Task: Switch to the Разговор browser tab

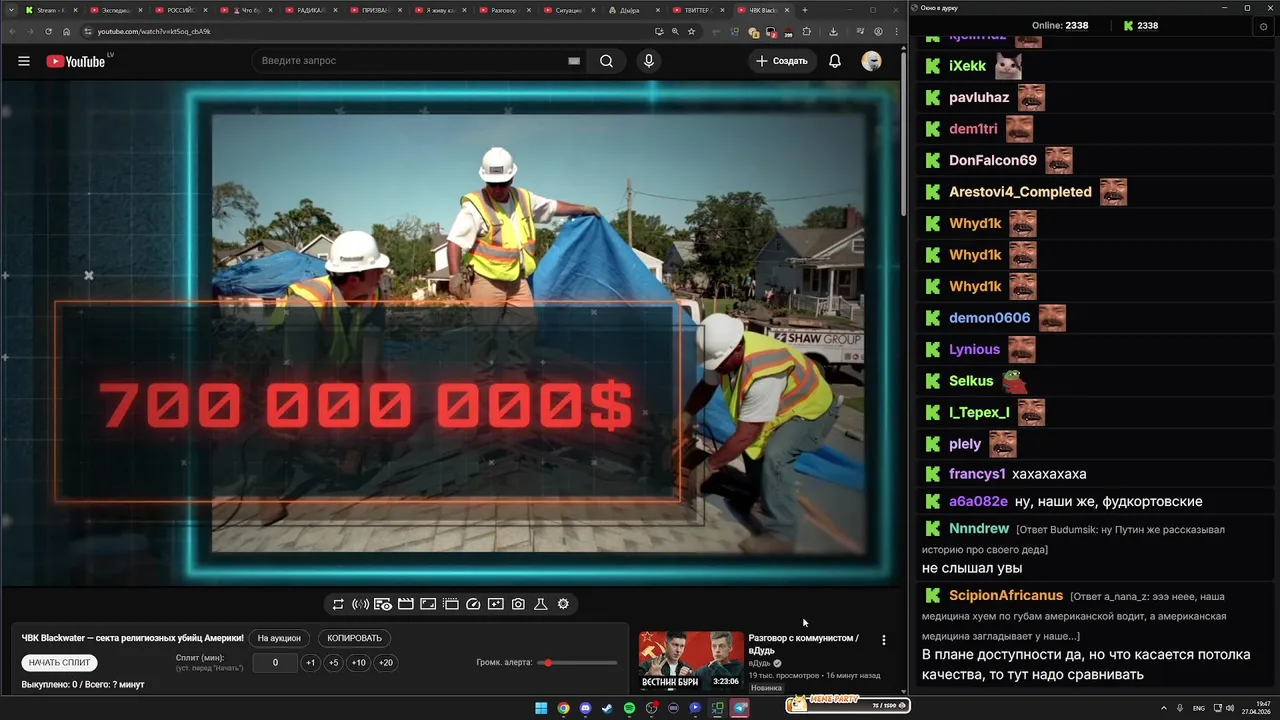Action: pyautogui.click(x=505, y=10)
